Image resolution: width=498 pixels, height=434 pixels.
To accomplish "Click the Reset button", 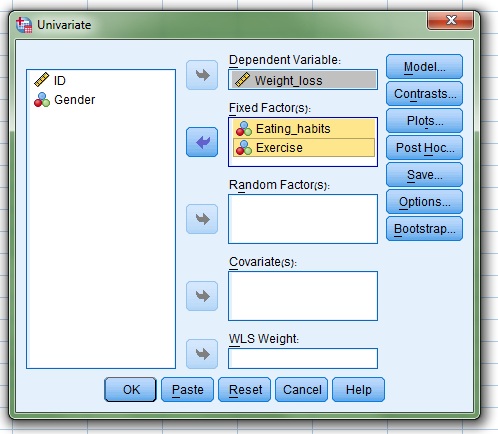I will [x=244, y=389].
